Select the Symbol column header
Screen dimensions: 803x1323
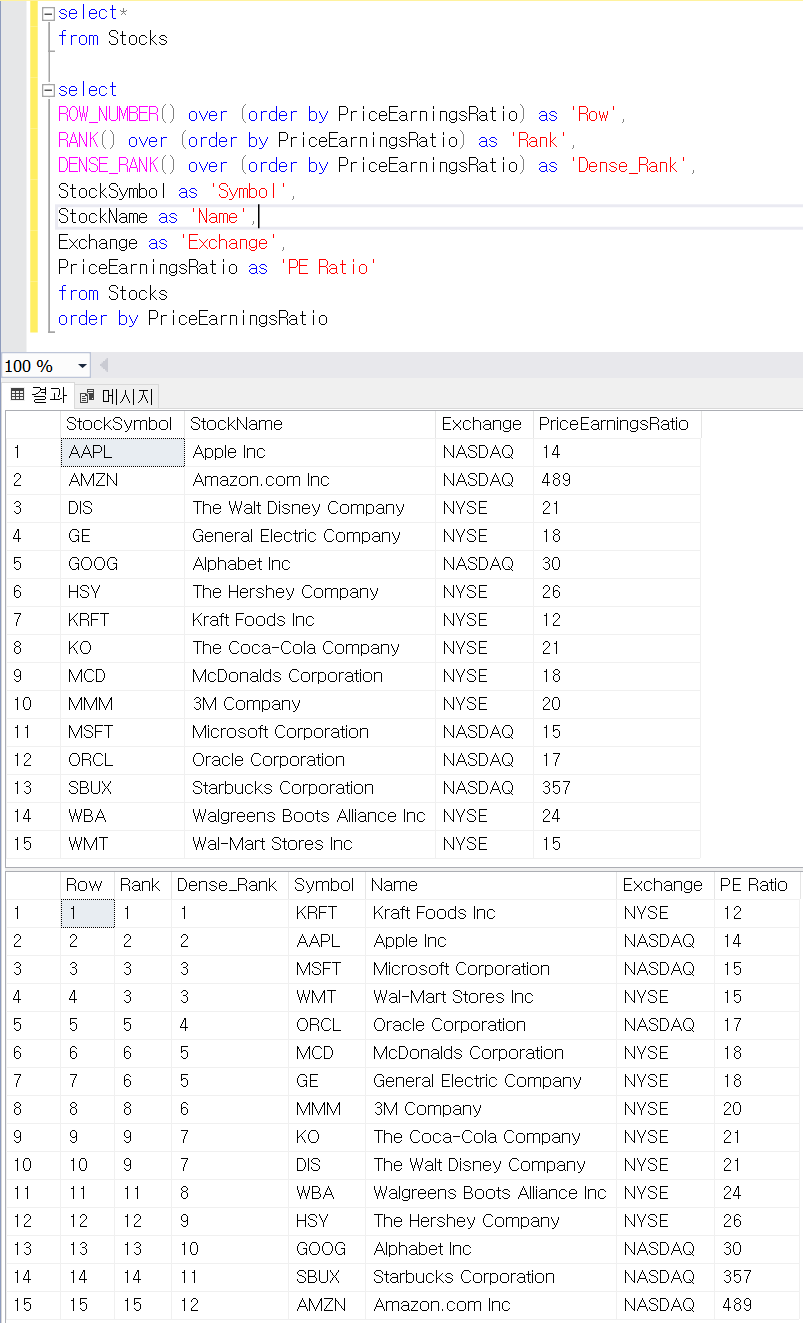326,885
